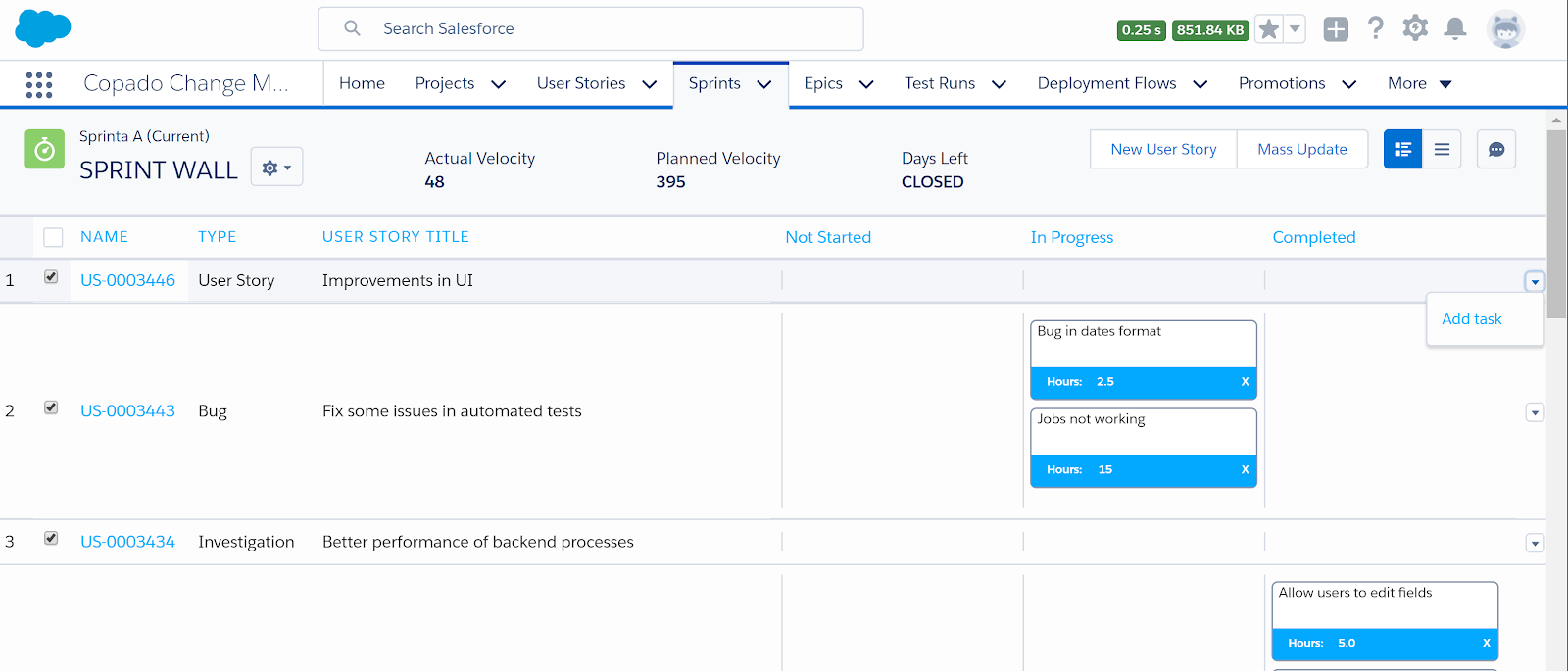
Task: Sort by the TYPE column header
Action: pyautogui.click(x=217, y=237)
